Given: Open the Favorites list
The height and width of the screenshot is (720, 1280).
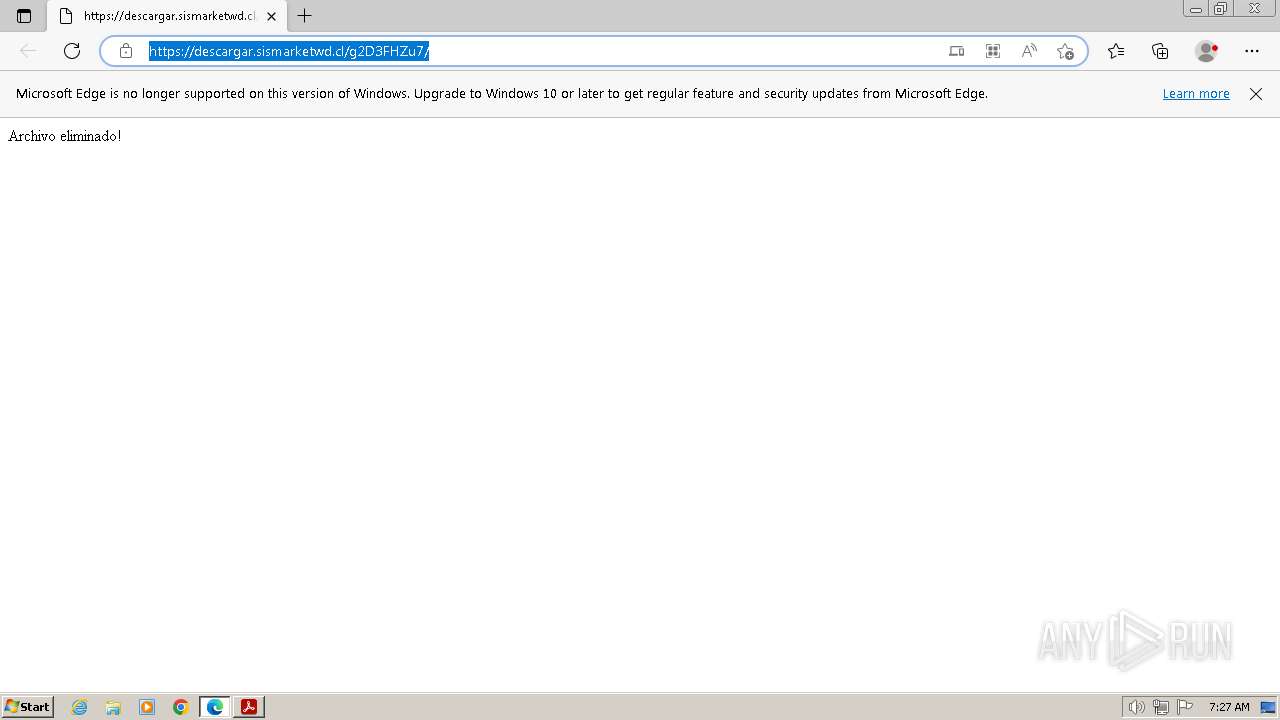Looking at the screenshot, I should click(1116, 51).
